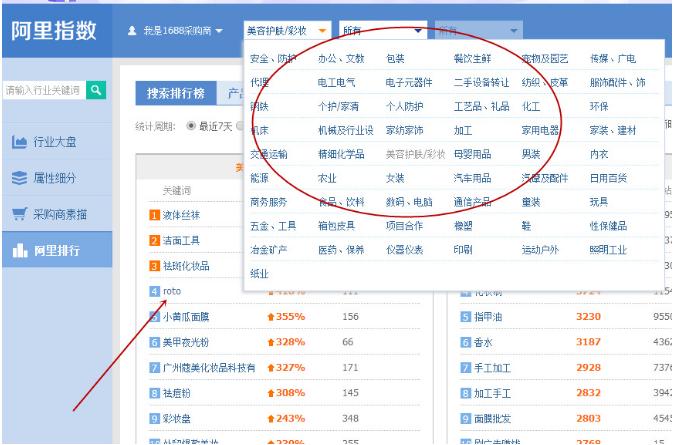Image resolution: width=688 pixels, height=445 pixels.
Task: Open 属性细分 in the sidebar menu
Action: (57, 178)
